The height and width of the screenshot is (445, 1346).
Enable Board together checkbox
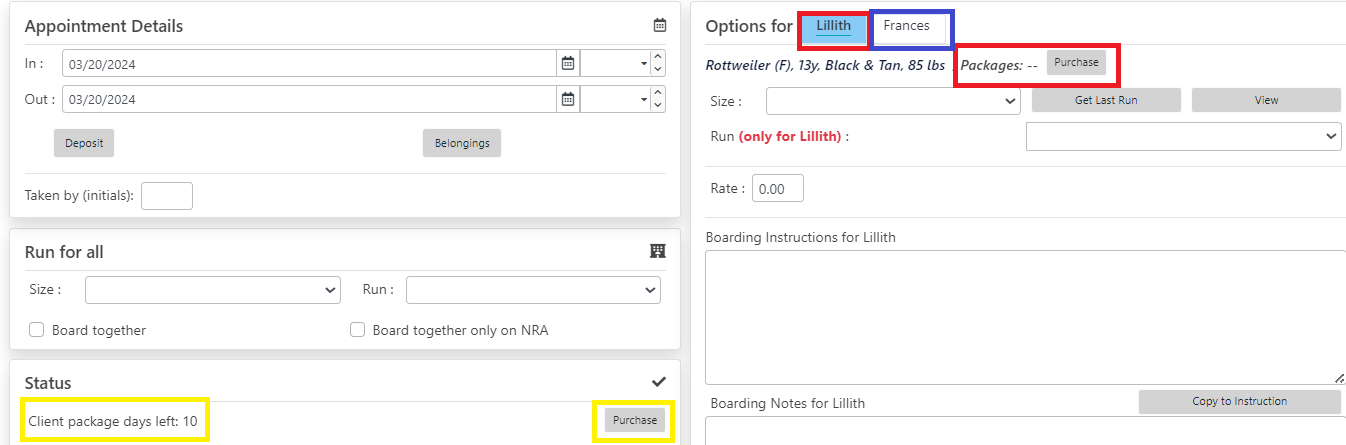coord(37,330)
